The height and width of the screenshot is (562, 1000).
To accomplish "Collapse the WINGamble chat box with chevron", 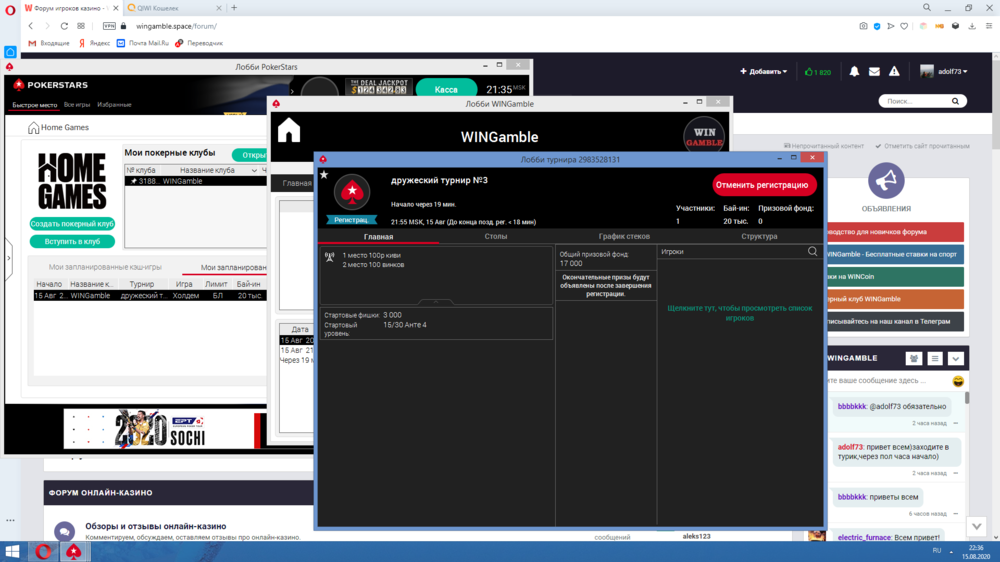I will [x=956, y=358].
